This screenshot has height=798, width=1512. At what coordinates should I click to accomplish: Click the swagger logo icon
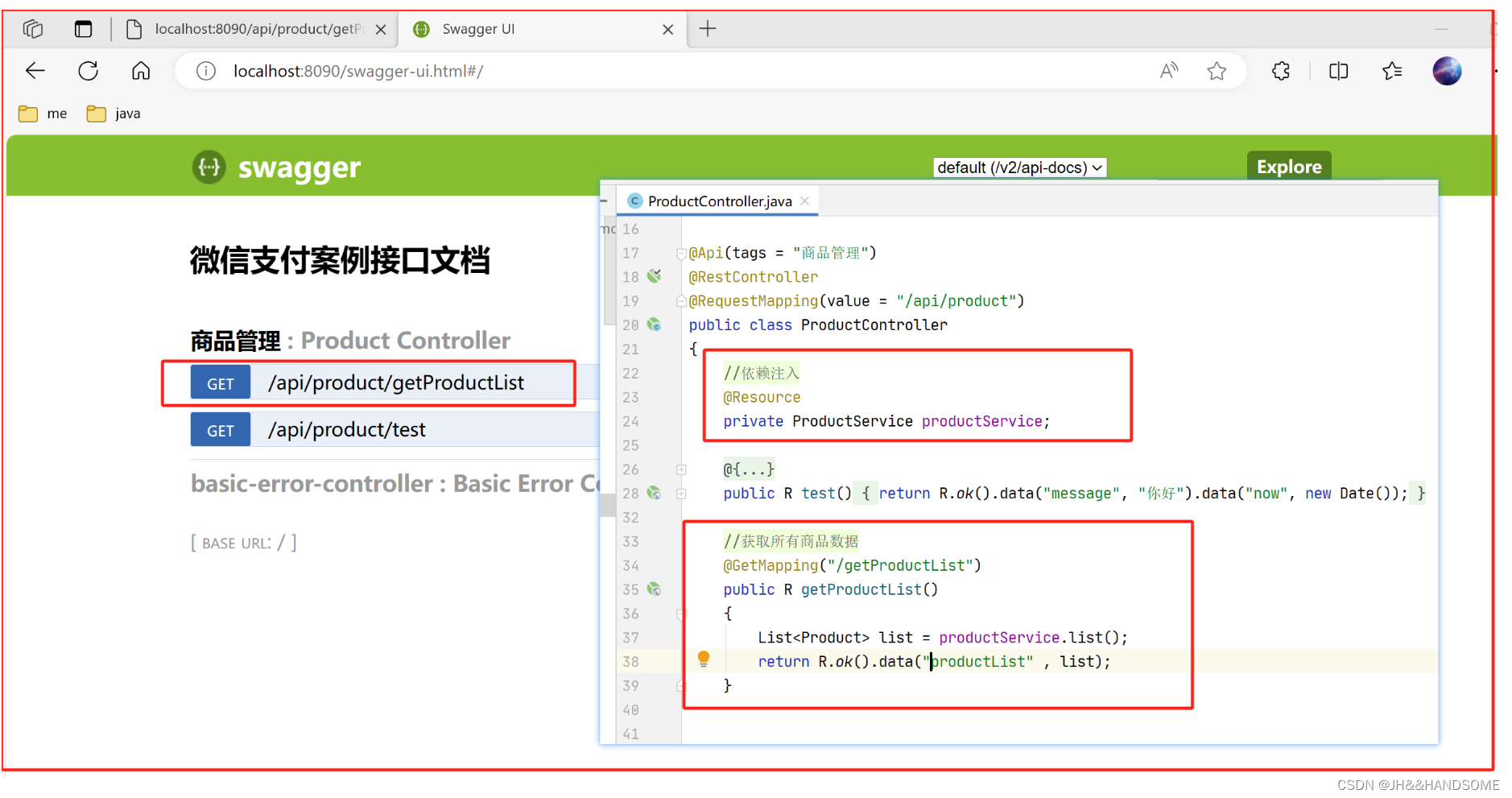209,167
